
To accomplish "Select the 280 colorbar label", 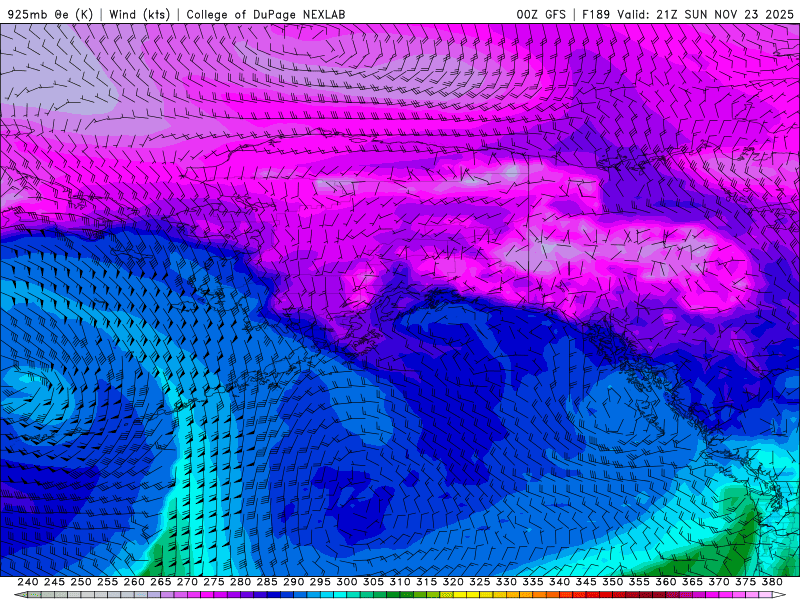I will point(240,582).
